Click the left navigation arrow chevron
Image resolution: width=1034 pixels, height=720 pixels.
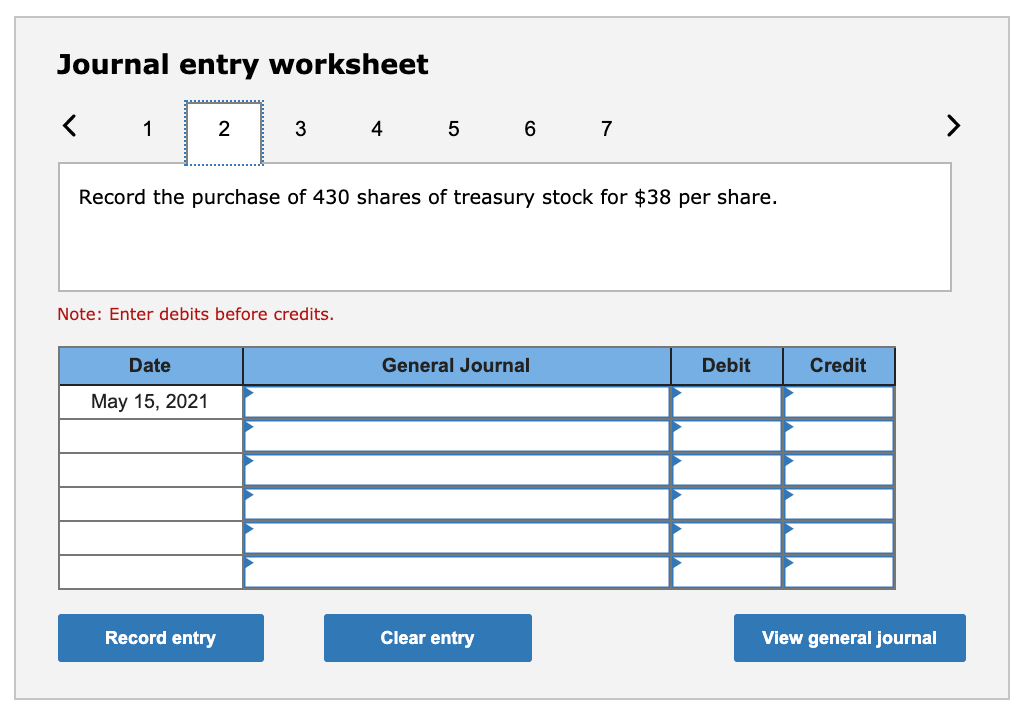[68, 126]
